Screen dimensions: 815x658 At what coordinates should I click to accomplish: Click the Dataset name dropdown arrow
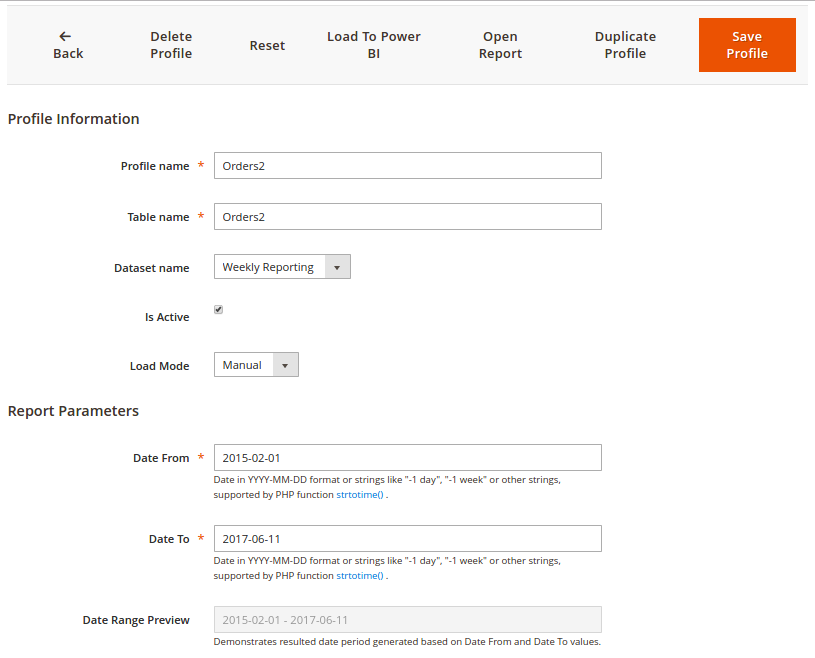tap(337, 267)
